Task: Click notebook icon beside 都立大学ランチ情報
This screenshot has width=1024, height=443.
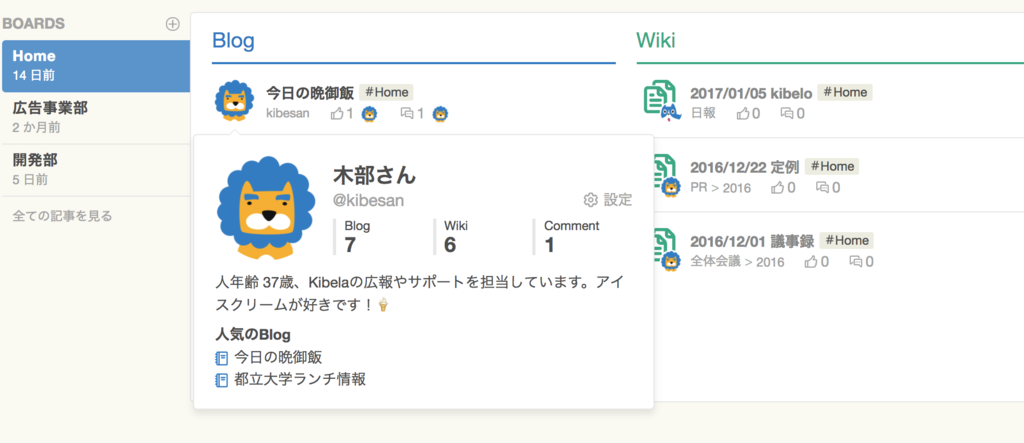Action: [222, 380]
